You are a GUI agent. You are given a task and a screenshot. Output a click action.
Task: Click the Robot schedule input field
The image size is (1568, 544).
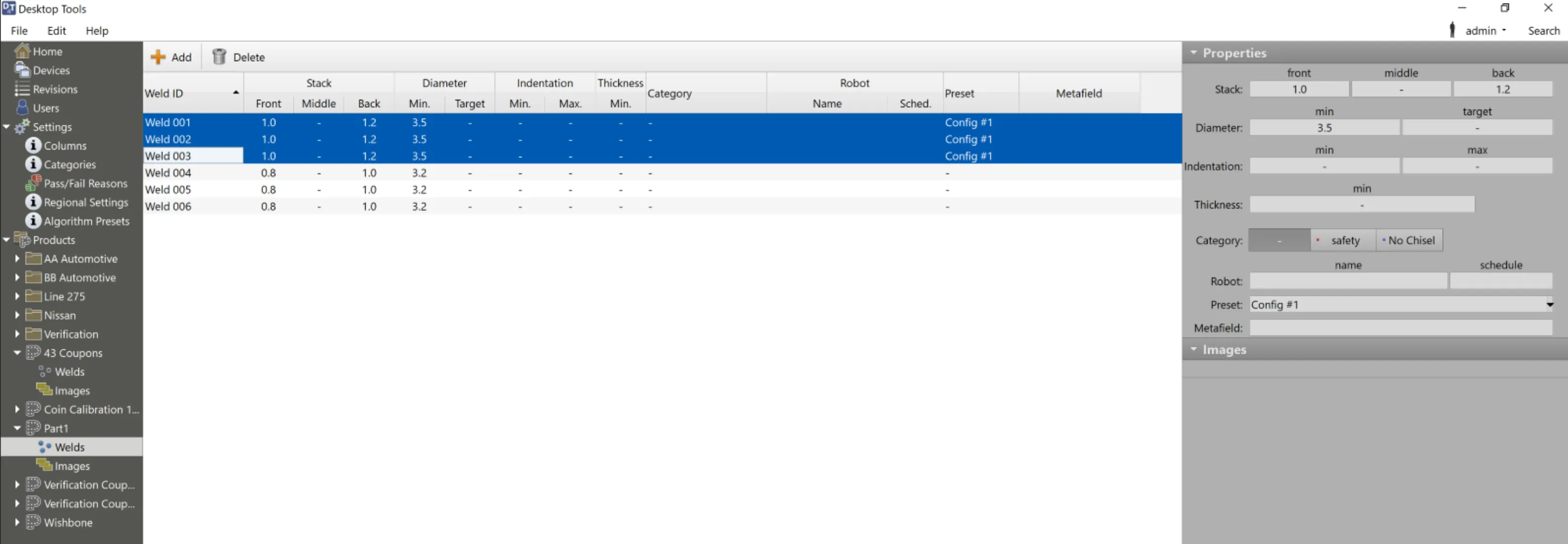click(1500, 281)
